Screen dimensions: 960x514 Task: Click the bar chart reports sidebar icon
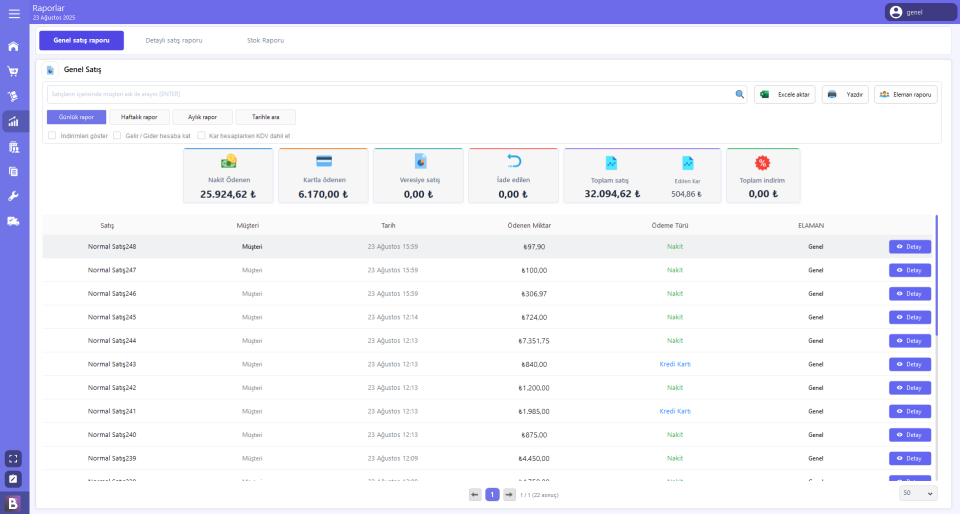(x=14, y=122)
